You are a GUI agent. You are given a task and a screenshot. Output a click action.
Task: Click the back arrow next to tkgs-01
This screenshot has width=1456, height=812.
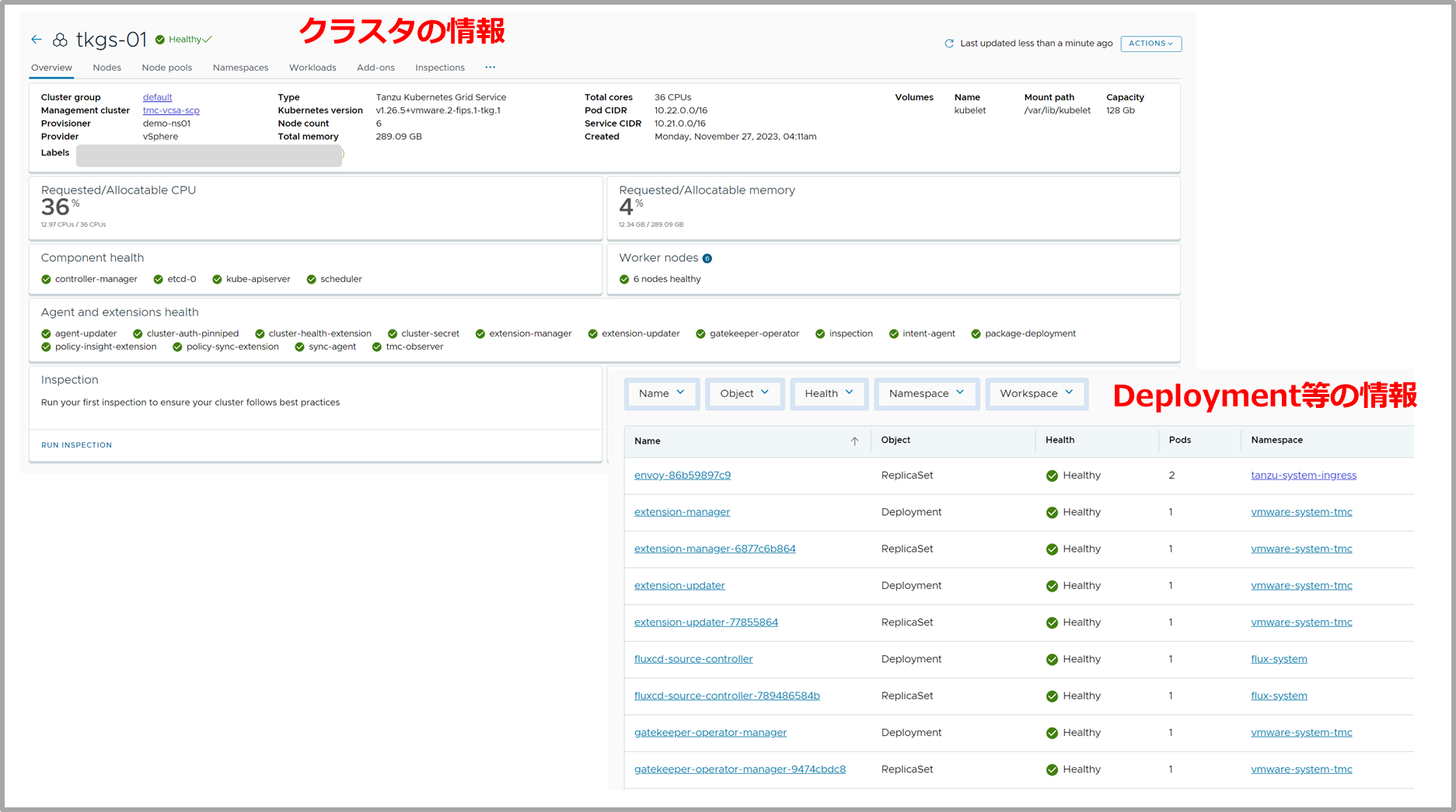point(37,40)
